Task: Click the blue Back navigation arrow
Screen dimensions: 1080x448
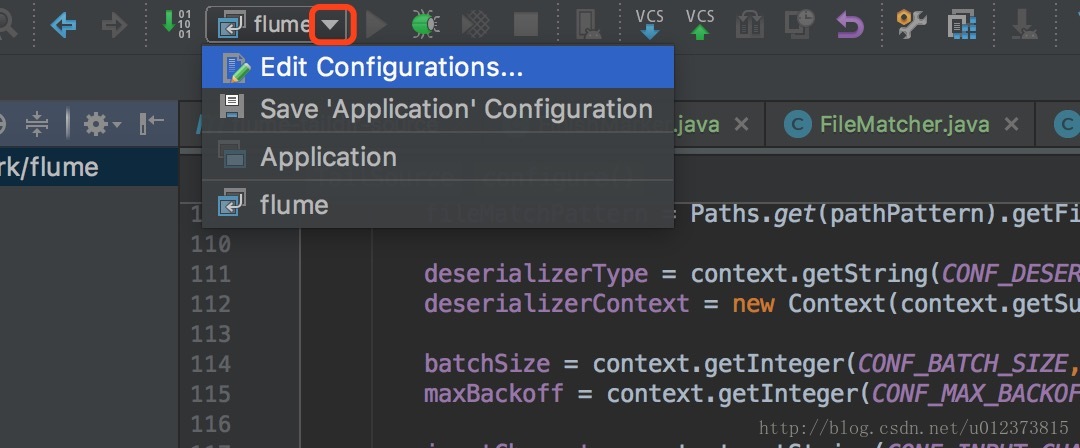Action: click(63, 26)
